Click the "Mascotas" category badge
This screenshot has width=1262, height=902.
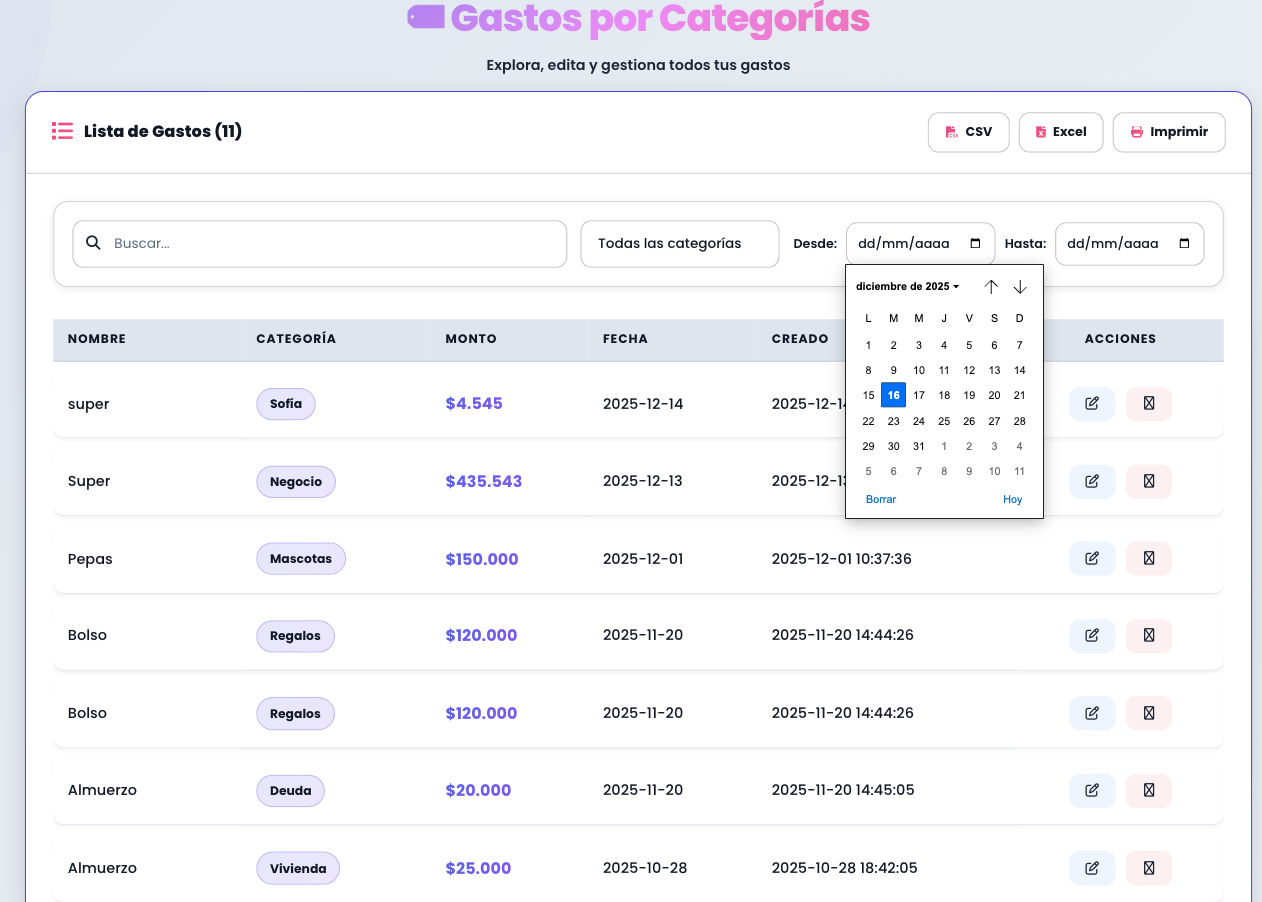[301, 558]
